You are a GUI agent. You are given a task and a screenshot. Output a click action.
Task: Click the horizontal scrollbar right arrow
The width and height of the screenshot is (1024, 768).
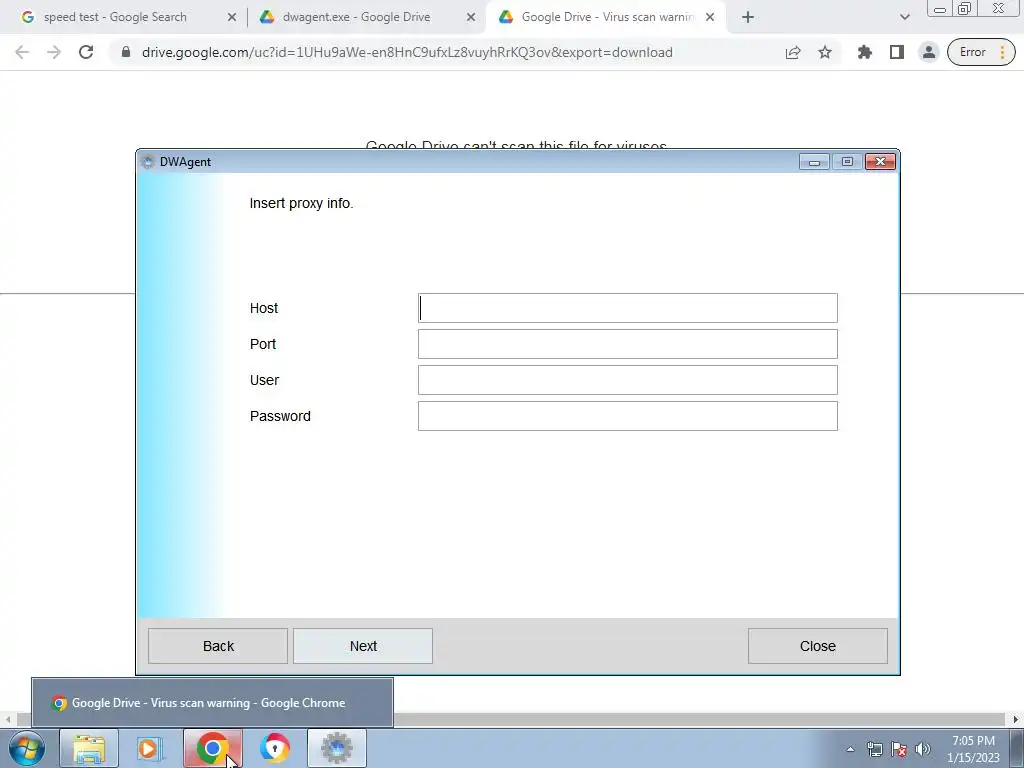point(1015,720)
